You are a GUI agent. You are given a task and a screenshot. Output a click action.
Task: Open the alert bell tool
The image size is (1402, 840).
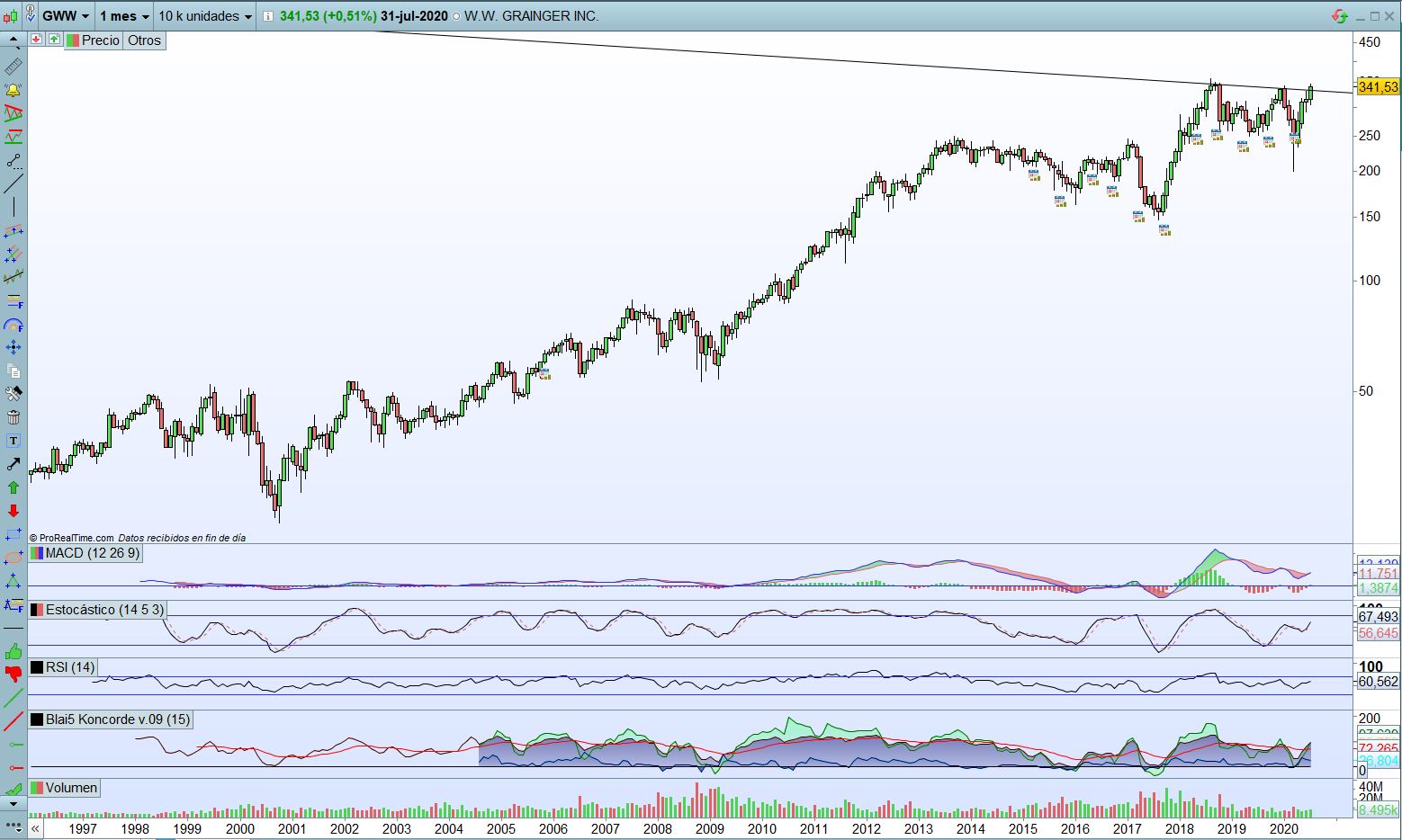tap(13, 90)
